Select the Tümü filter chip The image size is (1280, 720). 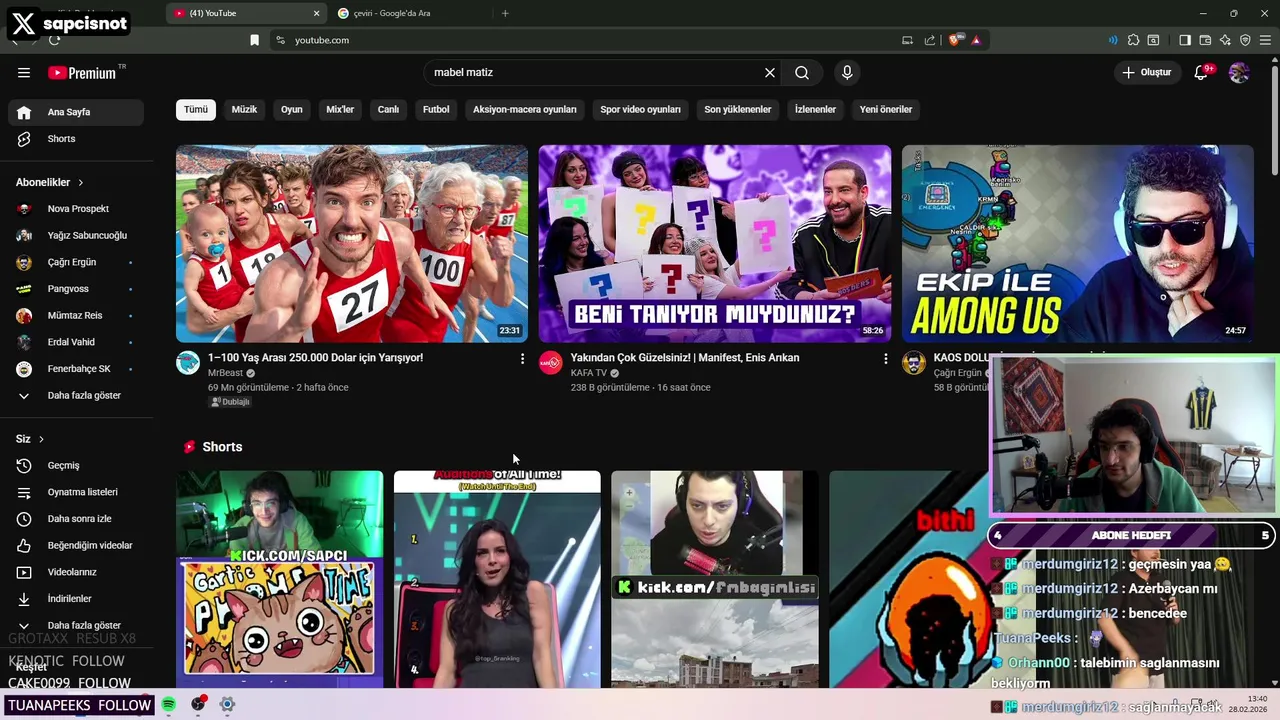coord(196,110)
